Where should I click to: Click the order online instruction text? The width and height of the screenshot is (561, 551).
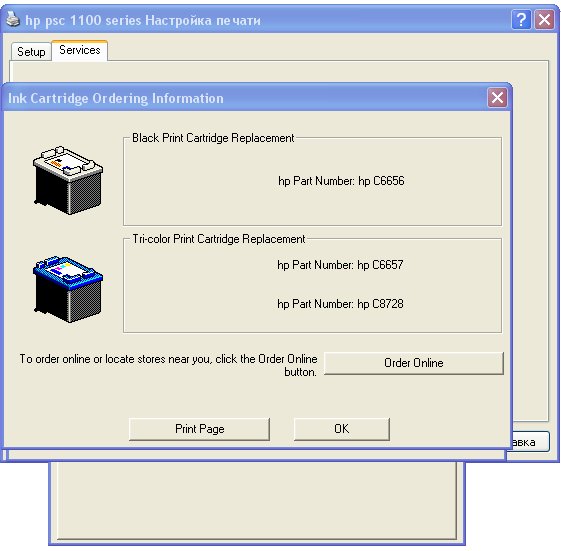pyautogui.click(x=168, y=365)
